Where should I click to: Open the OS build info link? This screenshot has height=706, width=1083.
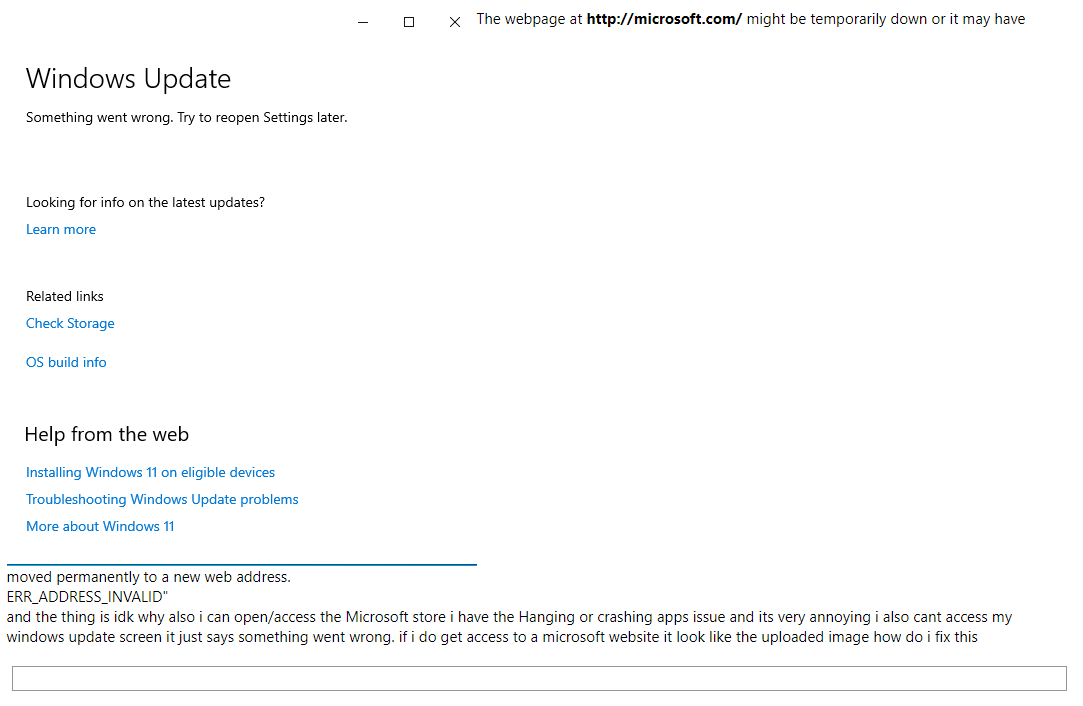tap(66, 362)
